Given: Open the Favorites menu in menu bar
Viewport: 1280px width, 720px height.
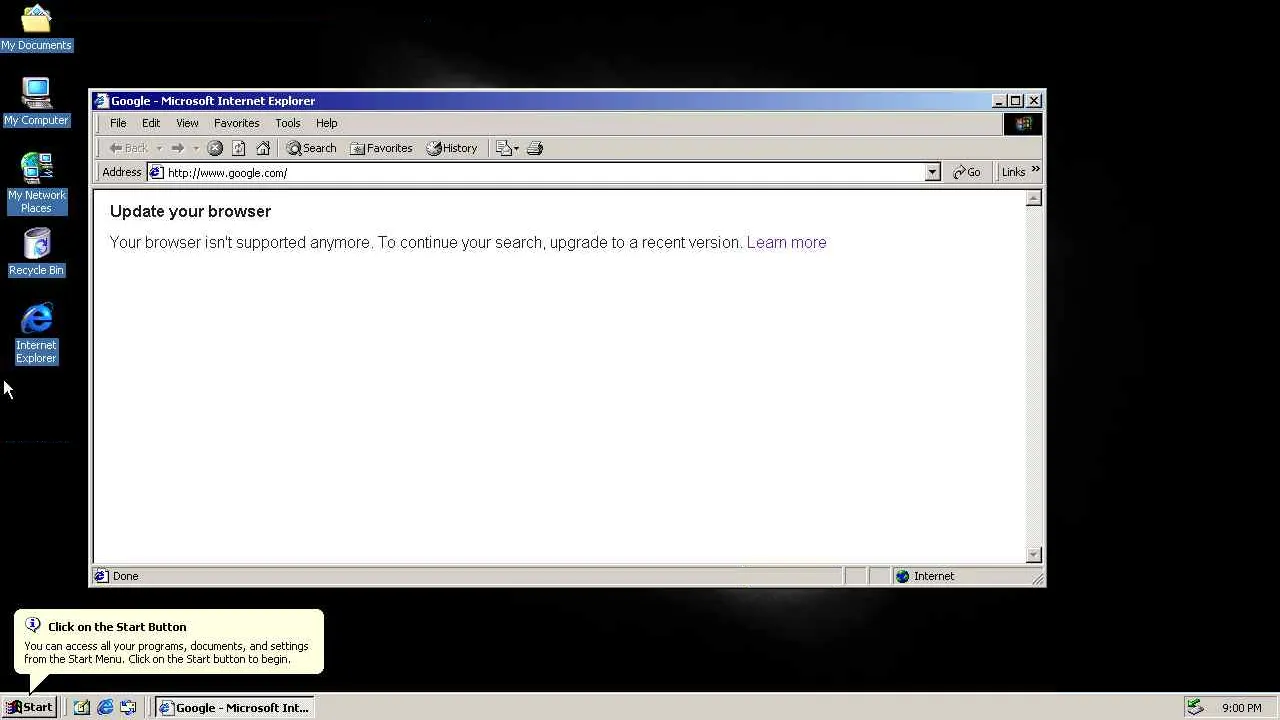Looking at the screenshot, I should (236, 123).
